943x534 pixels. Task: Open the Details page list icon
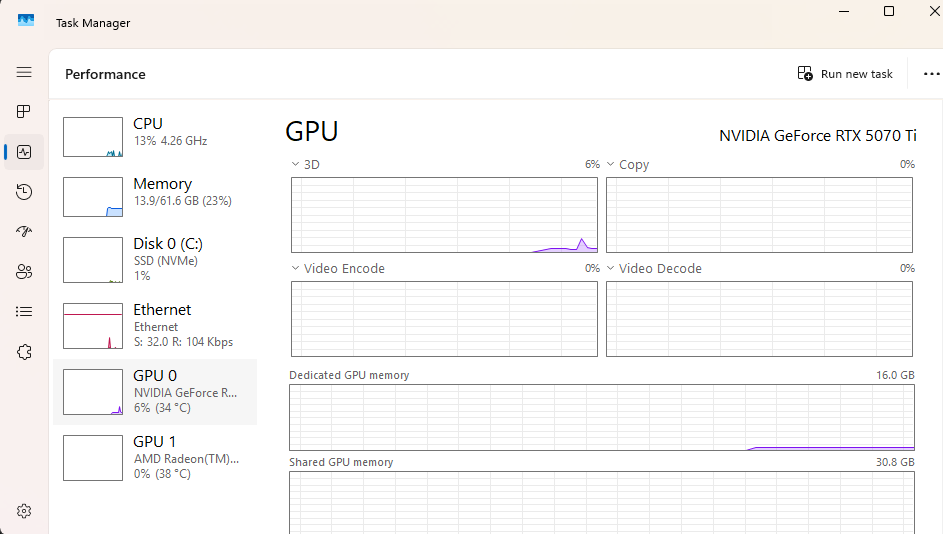point(24,312)
